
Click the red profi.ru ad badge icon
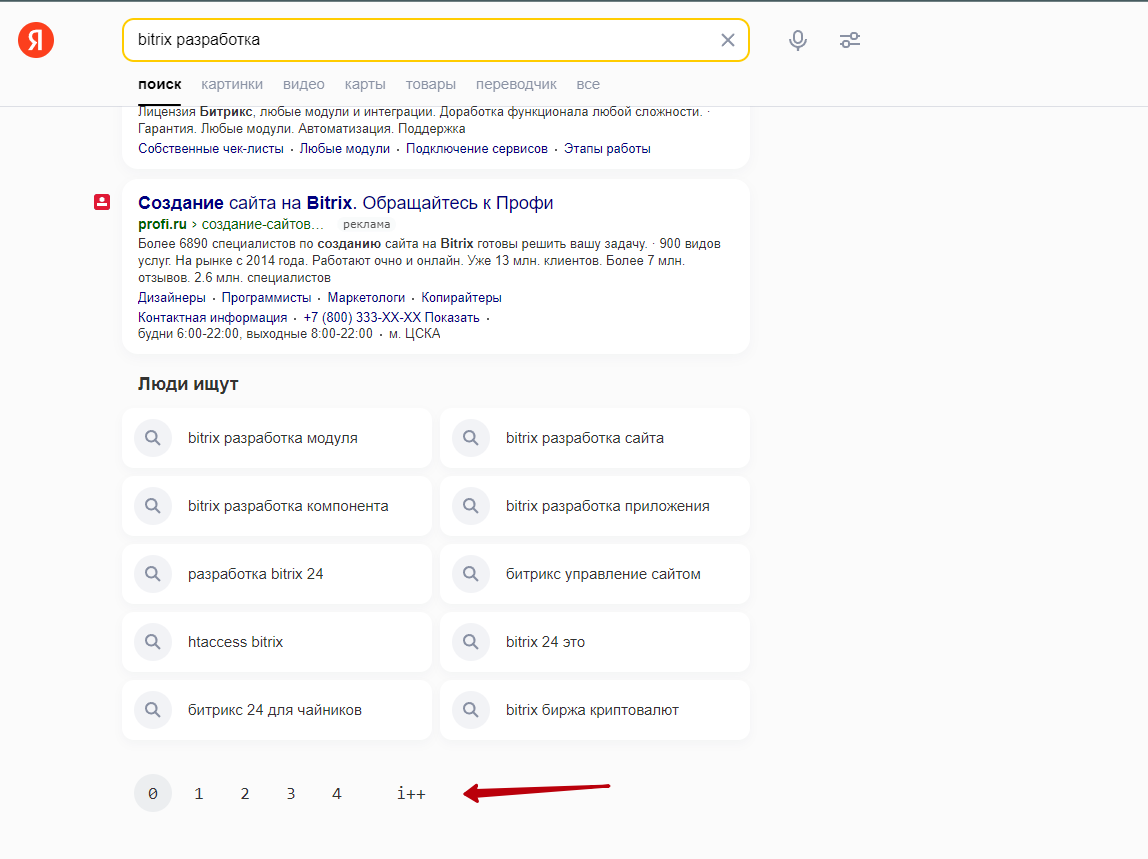101,202
